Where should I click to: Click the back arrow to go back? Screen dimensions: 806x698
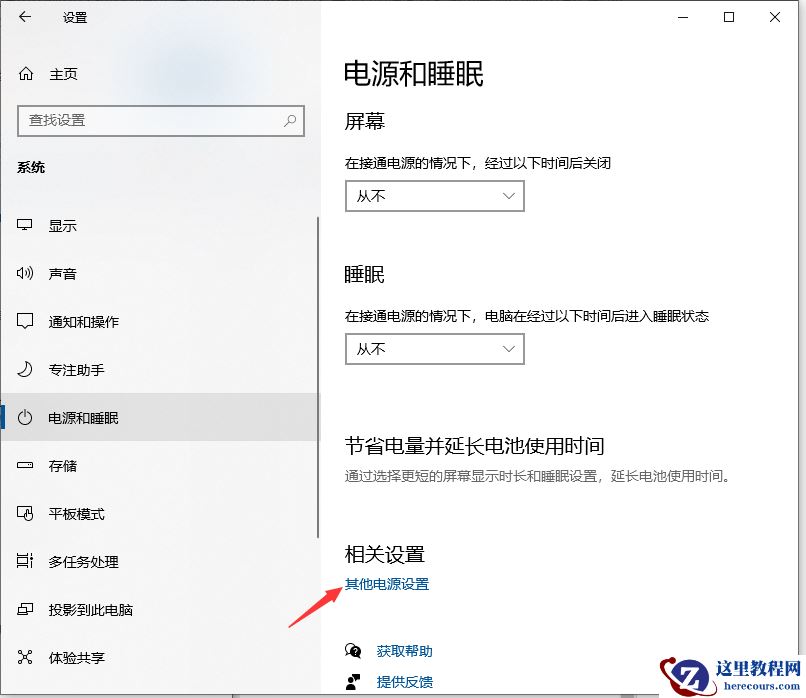coord(24,17)
